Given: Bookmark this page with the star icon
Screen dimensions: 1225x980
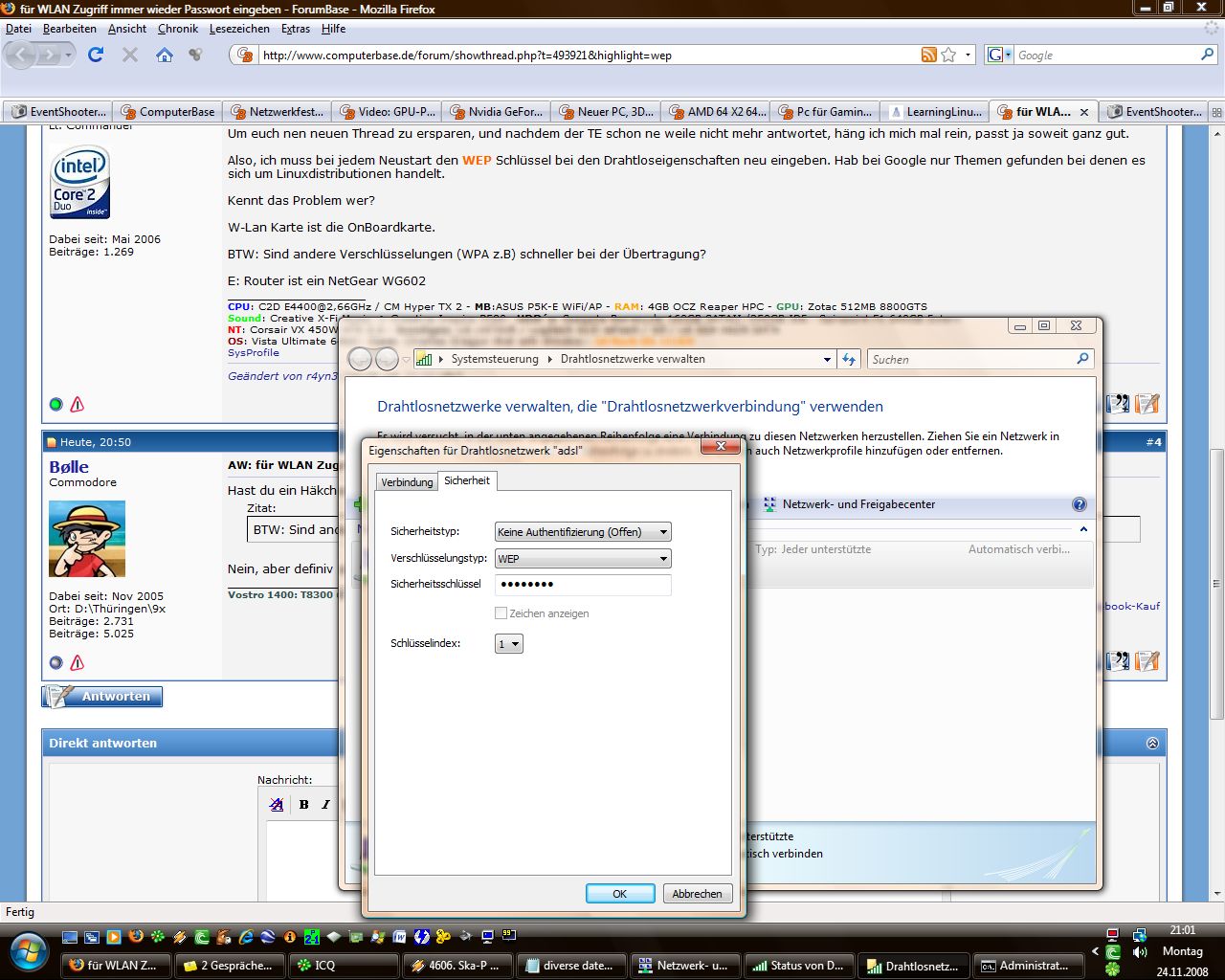Looking at the screenshot, I should tap(948, 55).
